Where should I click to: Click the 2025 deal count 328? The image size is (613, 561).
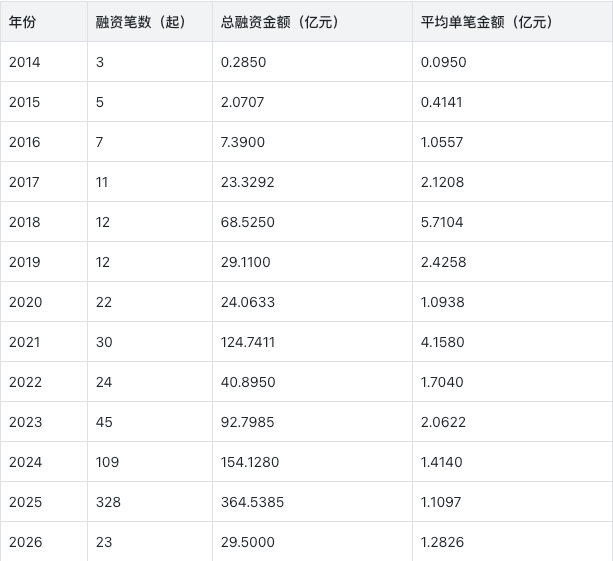tap(108, 502)
